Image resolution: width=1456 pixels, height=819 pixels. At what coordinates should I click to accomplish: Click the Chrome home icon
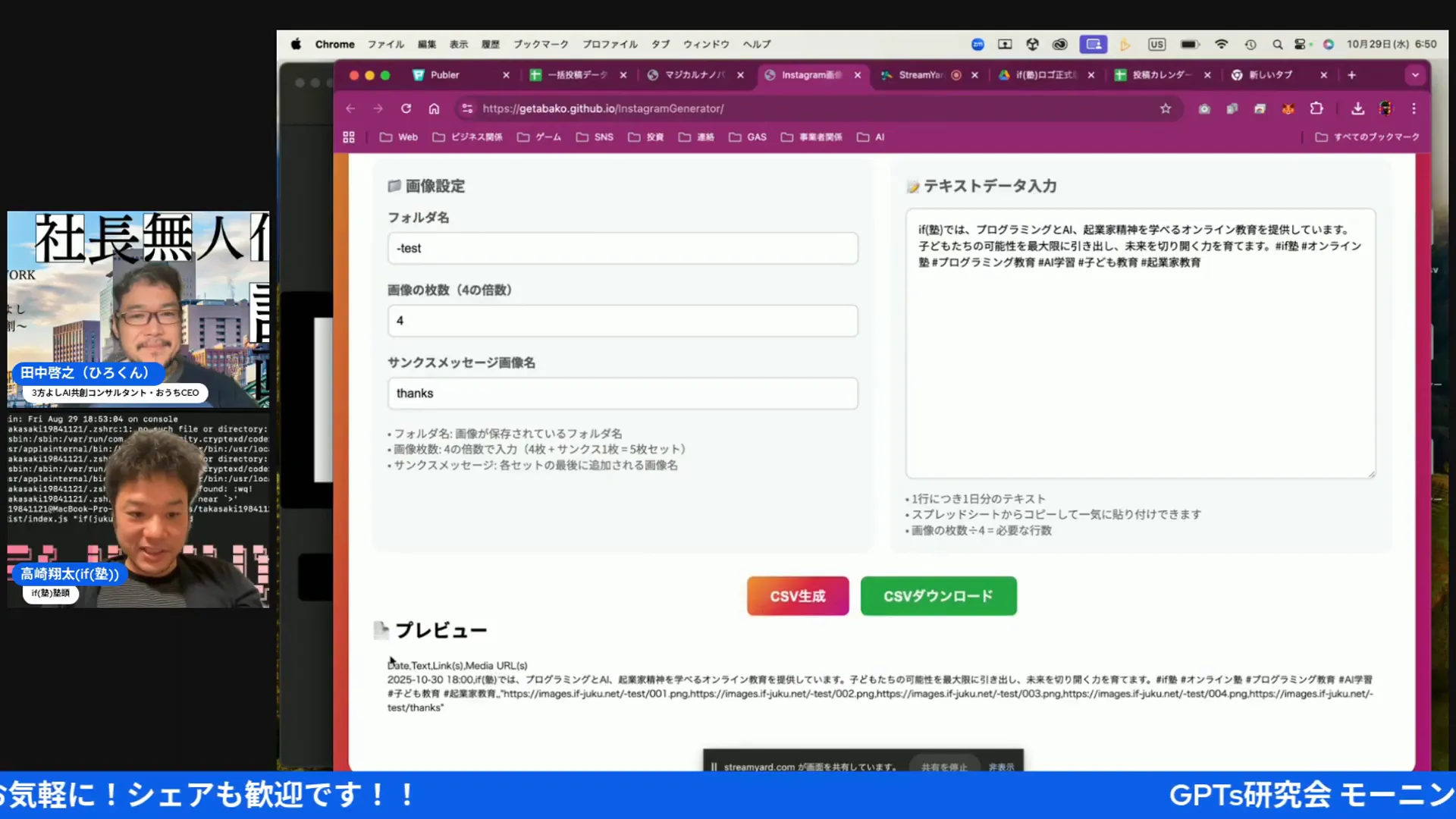point(433,108)
